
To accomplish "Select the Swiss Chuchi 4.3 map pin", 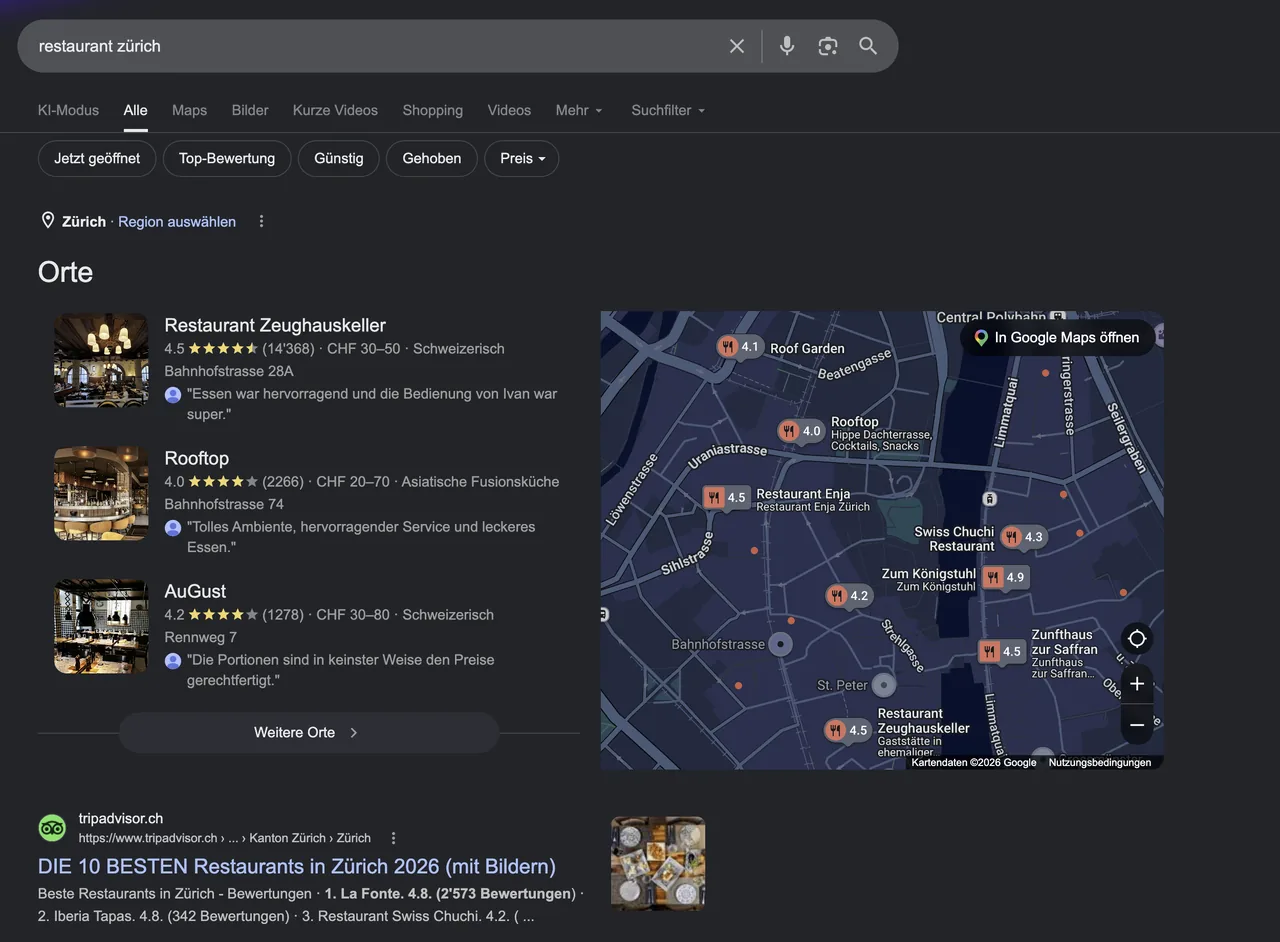I will coord(1023,537).
